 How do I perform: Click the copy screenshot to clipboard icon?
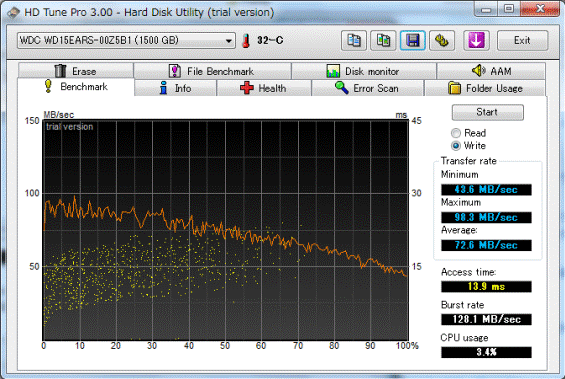(383, 40)
